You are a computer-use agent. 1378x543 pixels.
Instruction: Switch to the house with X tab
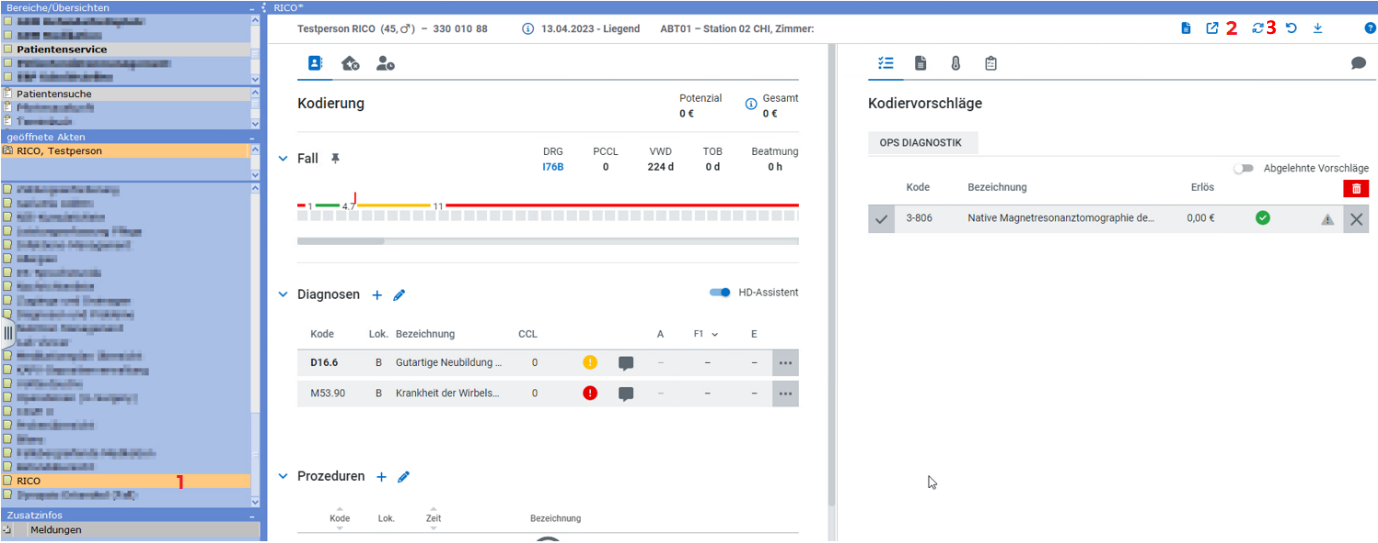[350, 63]
